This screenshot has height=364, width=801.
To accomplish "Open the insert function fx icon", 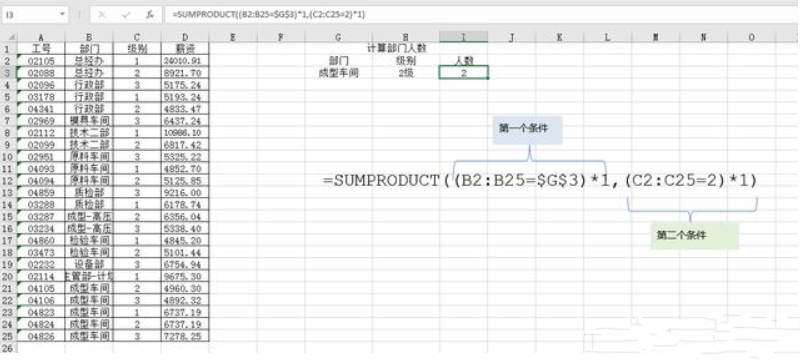I will pos(149,15).
